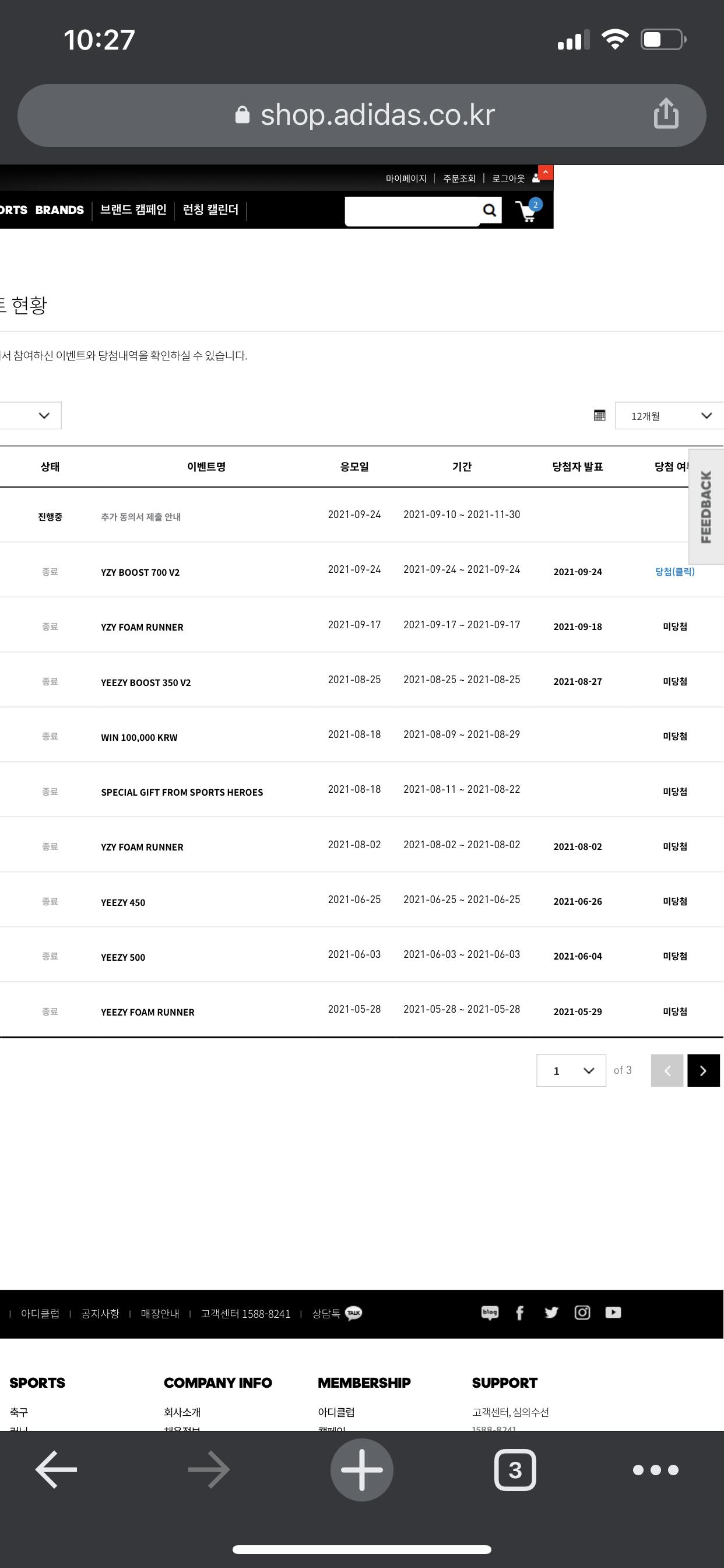The height and width of the screenshot is (1568, 724).
Task: Open the page number dropdown
Action: point(571,1070)
